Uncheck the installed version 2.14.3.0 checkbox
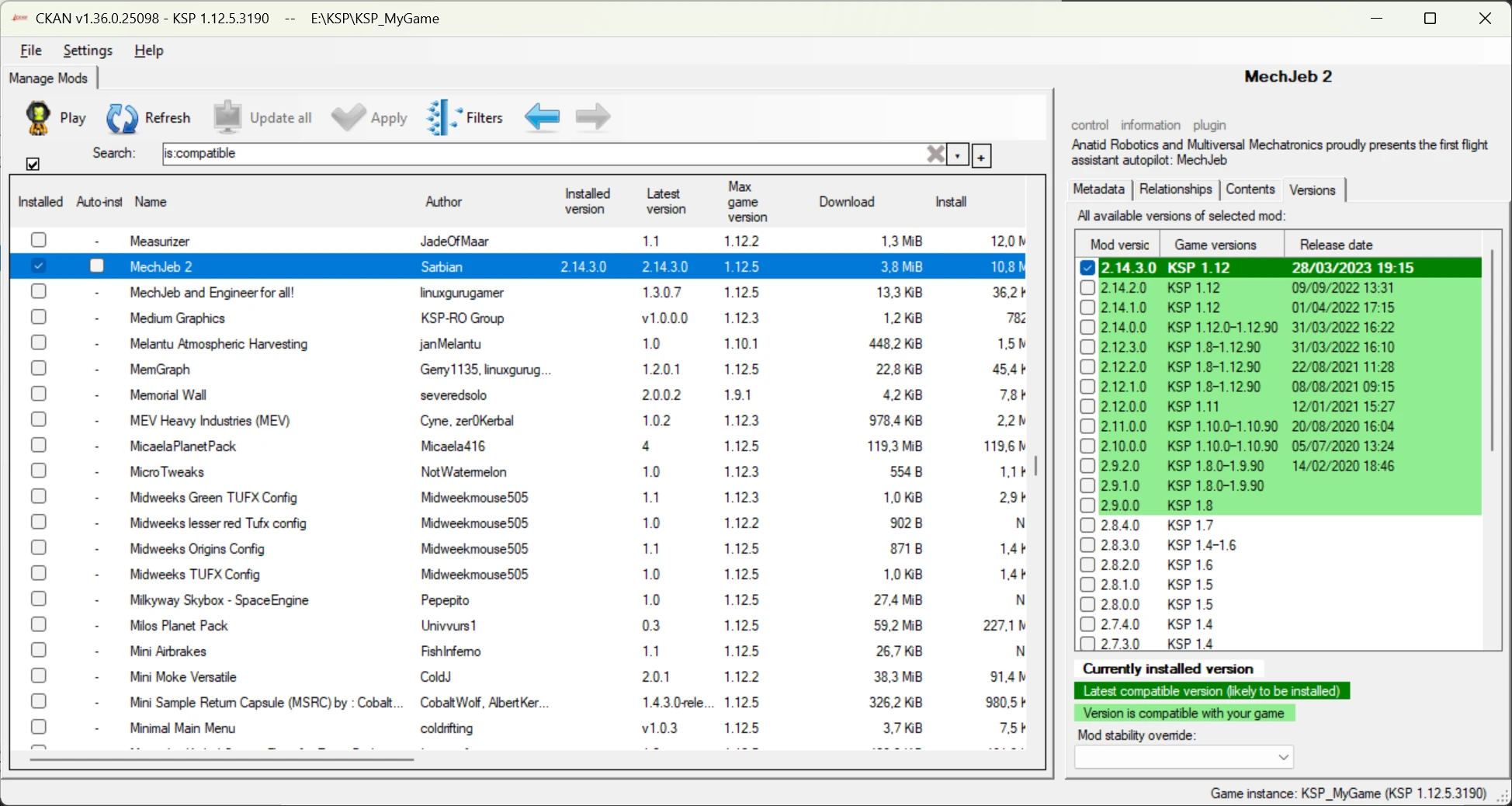The image size is (1512, 806). pos(1087,268)
